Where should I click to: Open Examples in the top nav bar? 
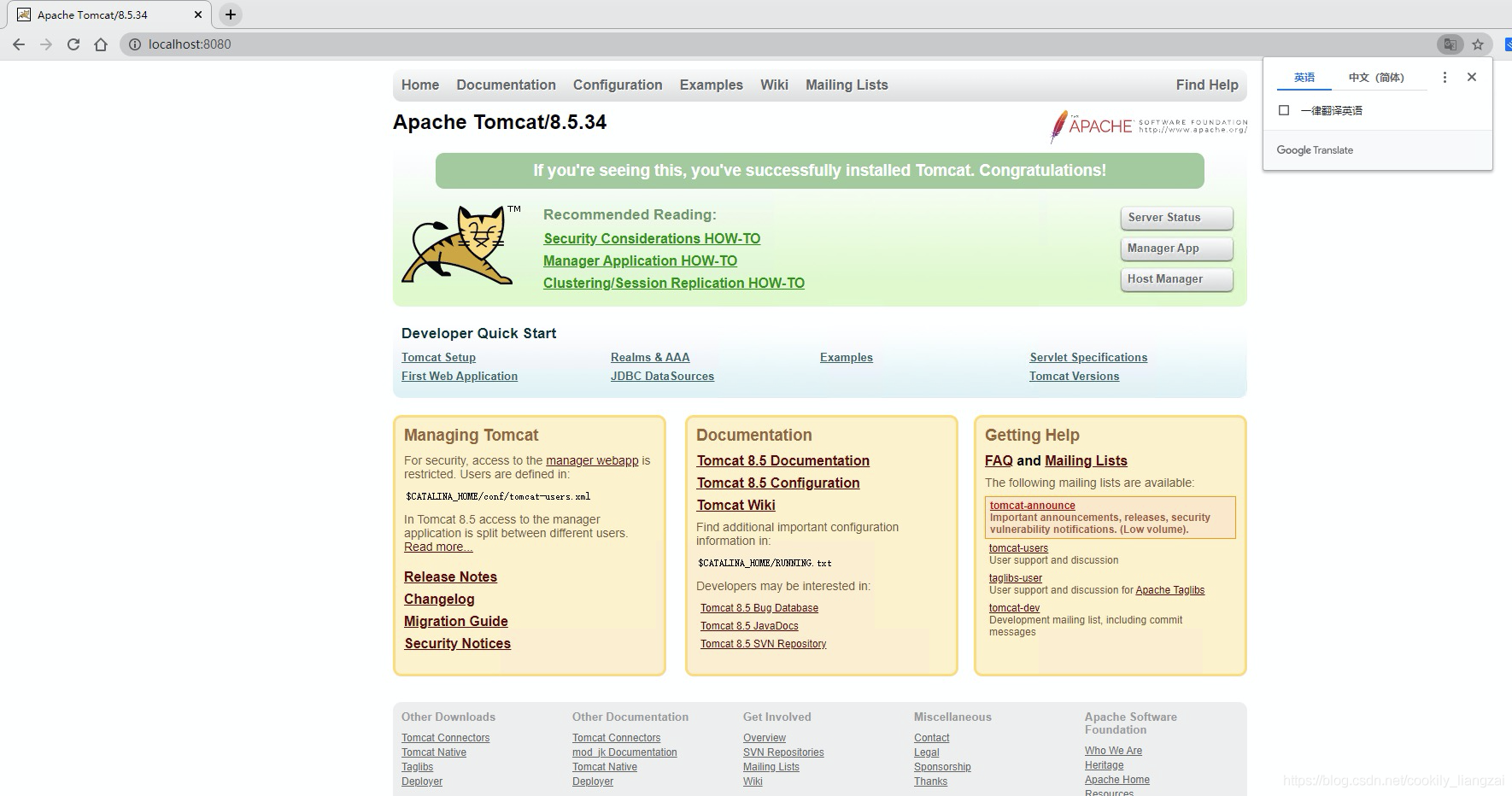tap(712, 85)
